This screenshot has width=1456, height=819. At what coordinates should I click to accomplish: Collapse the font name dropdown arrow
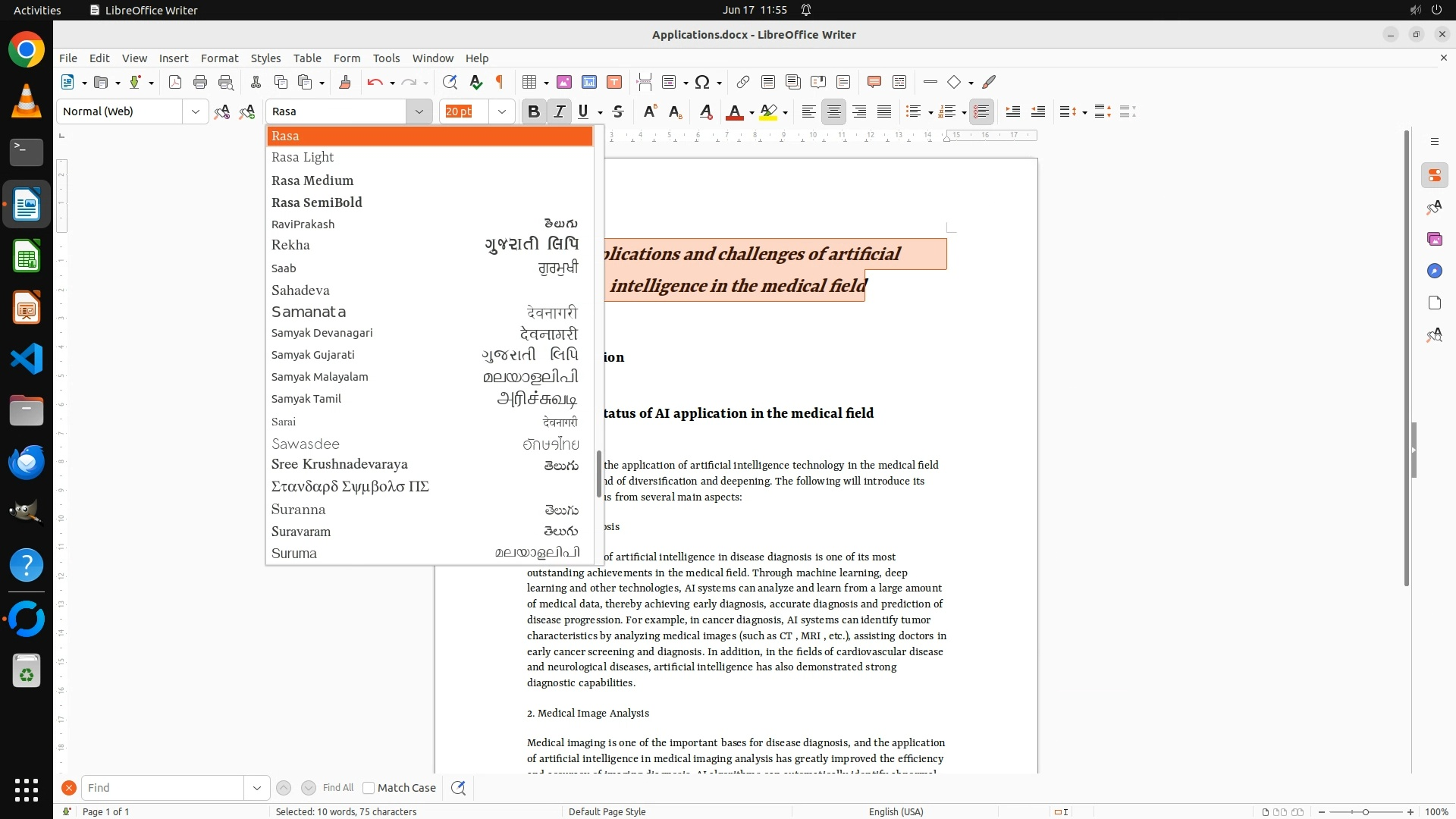(419, 111)
